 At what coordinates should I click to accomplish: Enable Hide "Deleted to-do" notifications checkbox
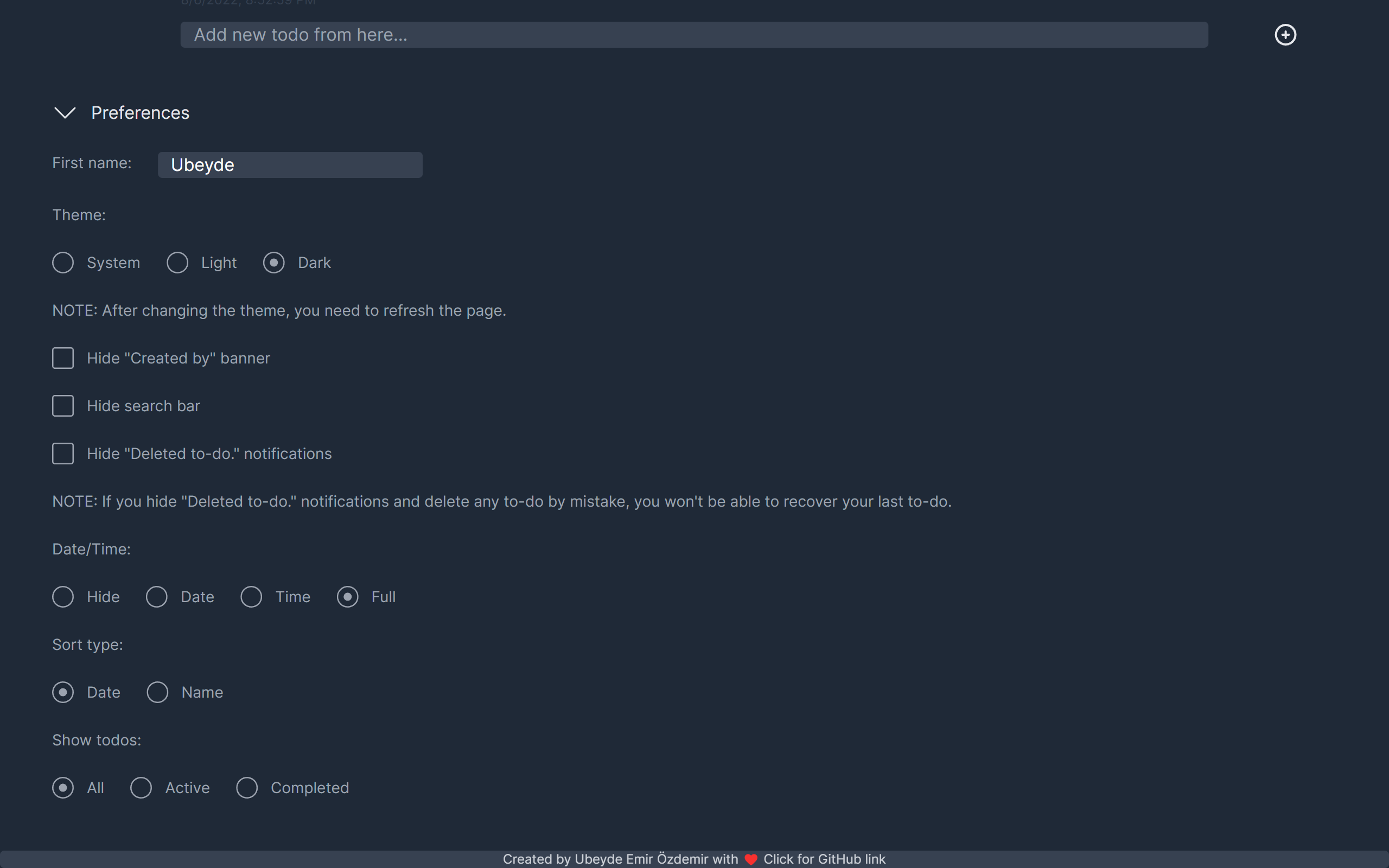coord(62,453)
